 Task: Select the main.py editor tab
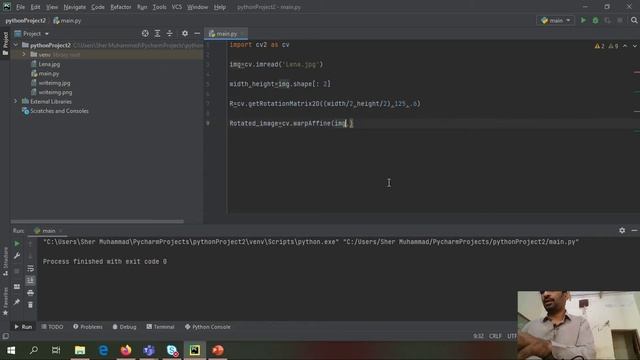pos(226,33)
